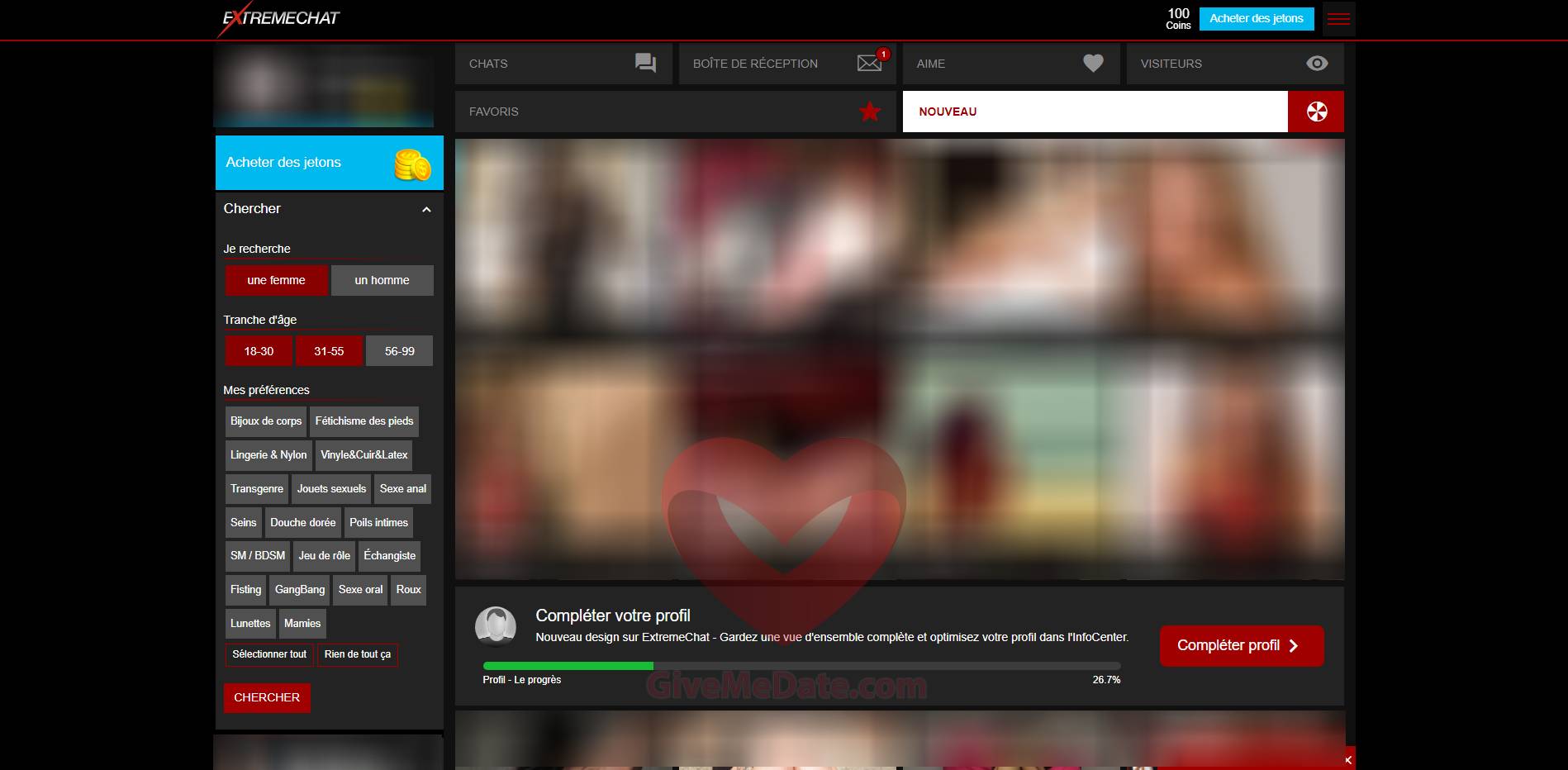
Task: Toggle the 56-99 age range
Action: tap(400, 351)
